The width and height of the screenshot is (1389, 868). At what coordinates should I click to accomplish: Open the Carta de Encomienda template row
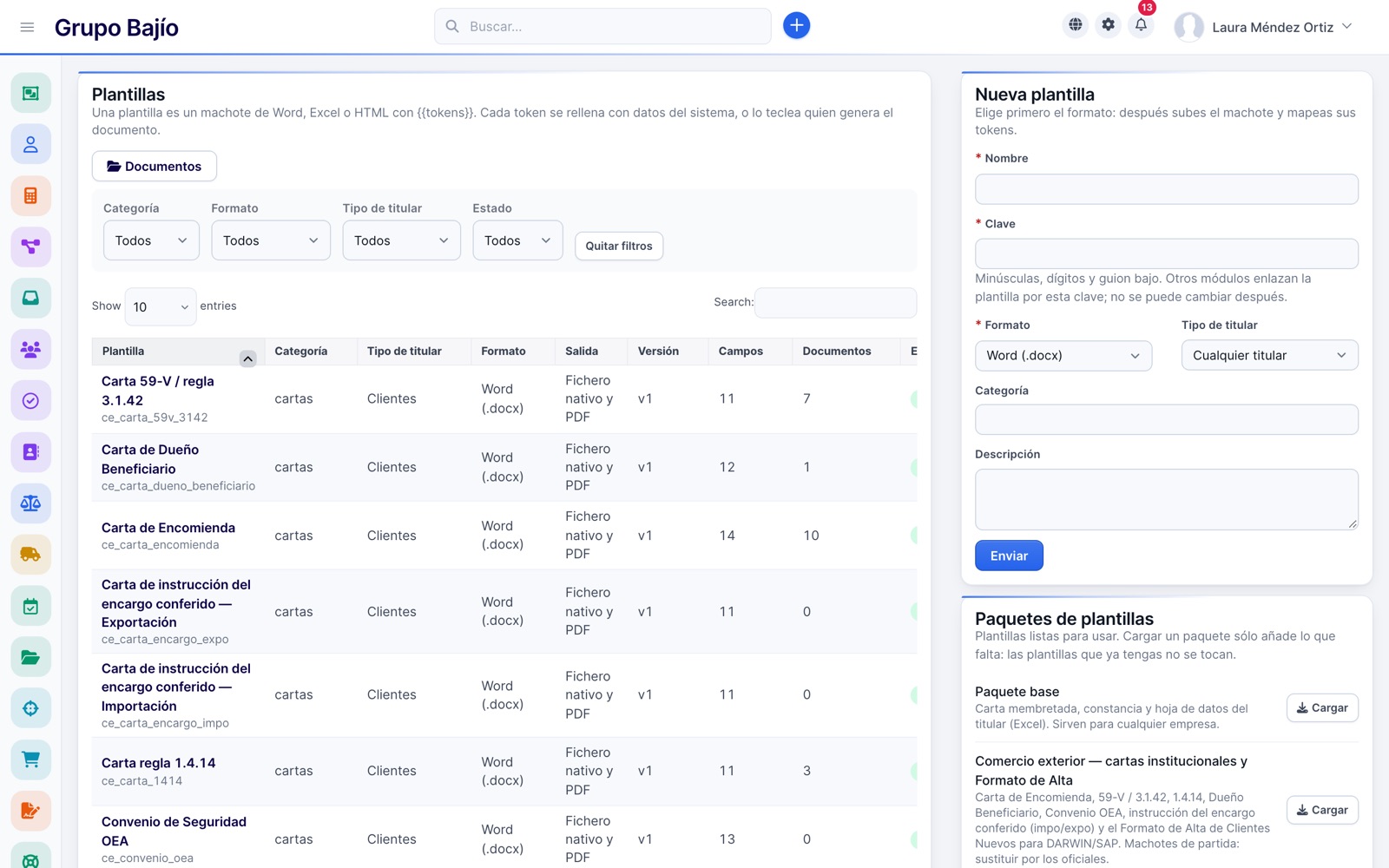tap(504, 536)
